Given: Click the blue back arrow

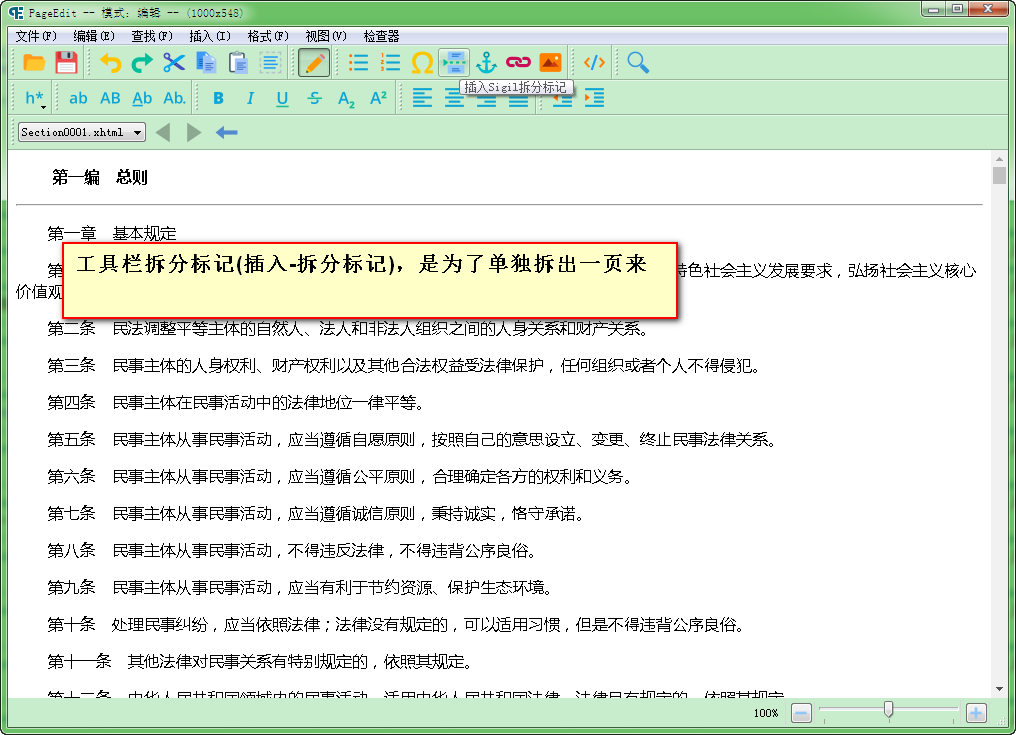Looking at the screenshot, I should click(226, 132).
